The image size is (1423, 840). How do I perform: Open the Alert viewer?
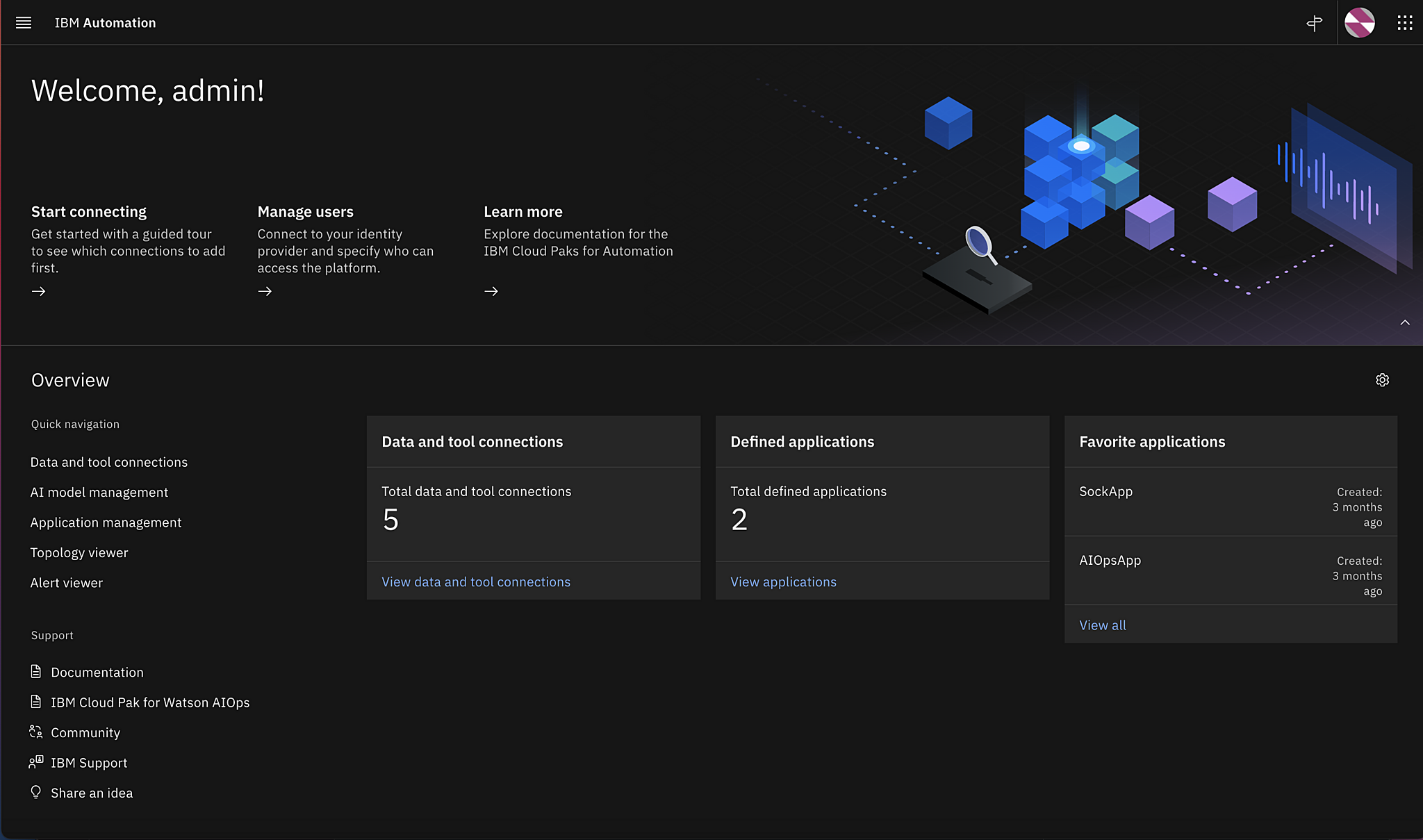67,583
